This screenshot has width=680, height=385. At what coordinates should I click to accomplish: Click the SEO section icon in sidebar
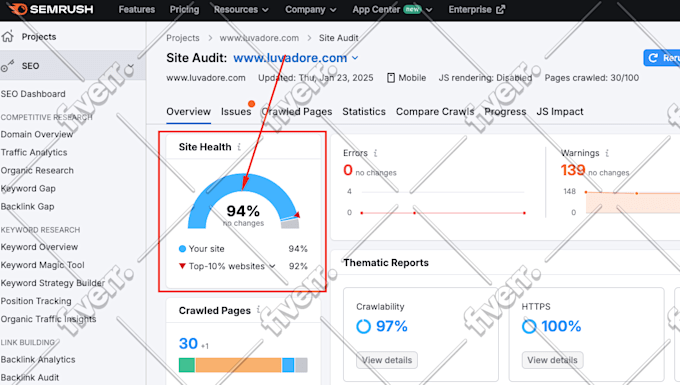pos(7,66)
